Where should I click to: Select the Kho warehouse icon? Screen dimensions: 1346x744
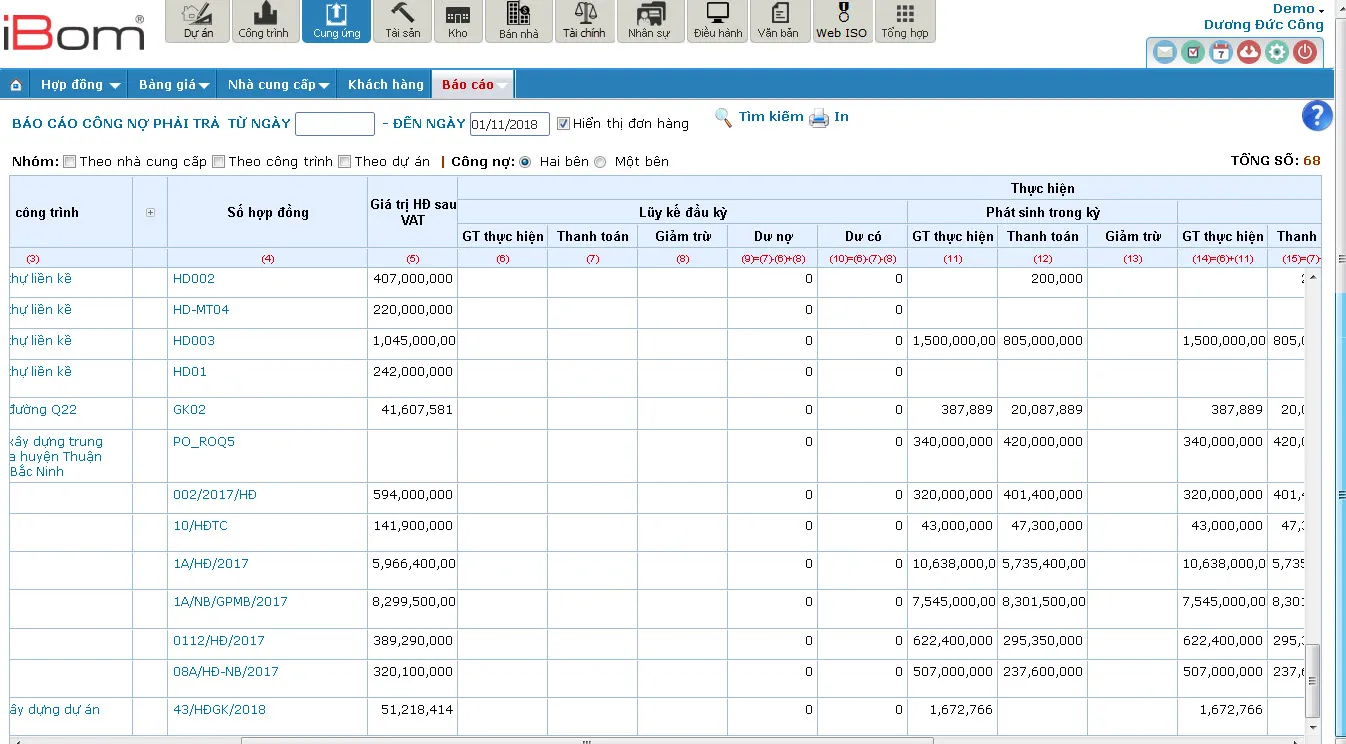458,21
